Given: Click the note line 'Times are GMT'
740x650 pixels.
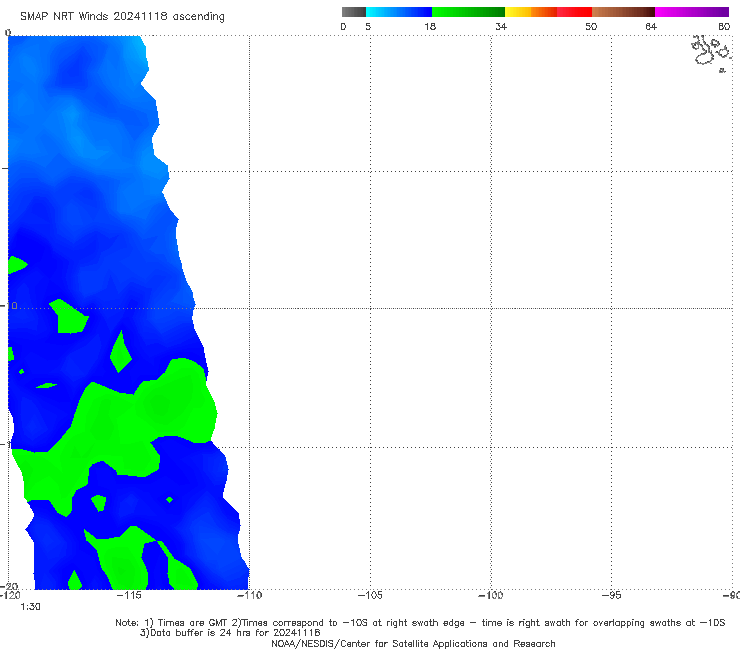Looking at the screenshot, I should pos(192,623).
